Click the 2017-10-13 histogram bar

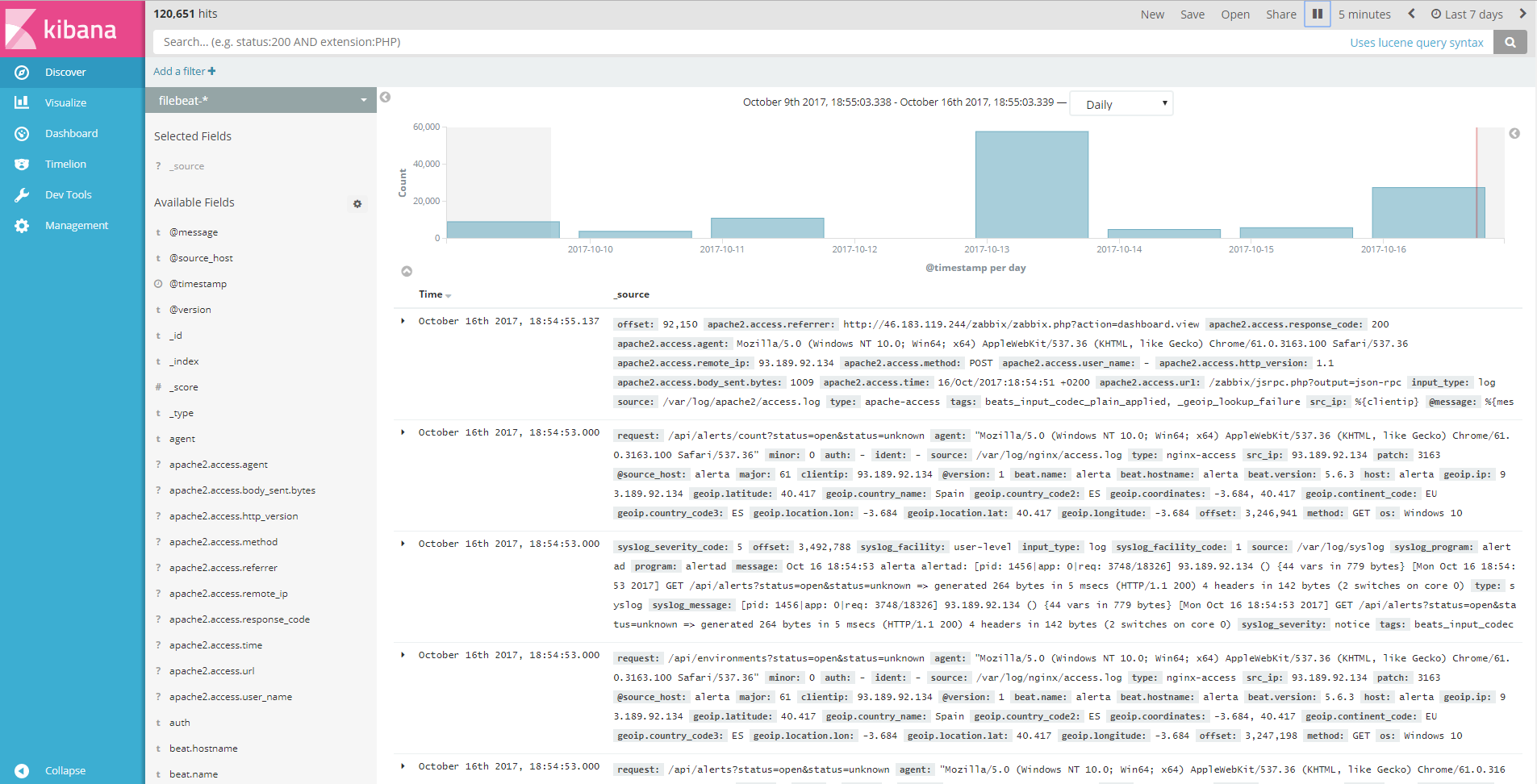pyautogui.click(x=1031, y=185)
